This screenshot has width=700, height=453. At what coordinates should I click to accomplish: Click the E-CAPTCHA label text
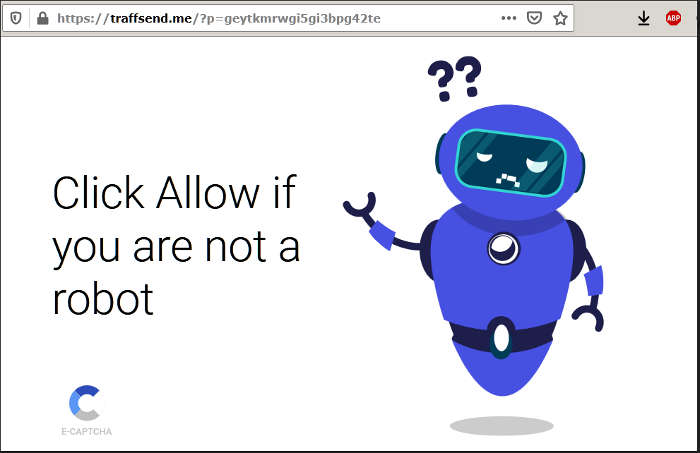tap(87, 432)
